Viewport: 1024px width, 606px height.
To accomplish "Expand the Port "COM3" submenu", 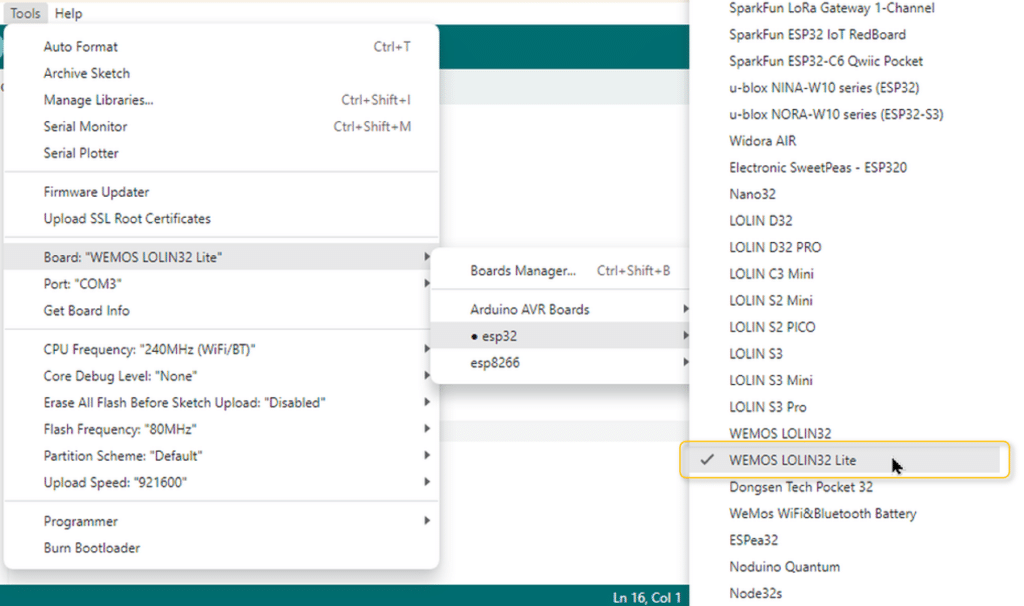I will point(221,284).
